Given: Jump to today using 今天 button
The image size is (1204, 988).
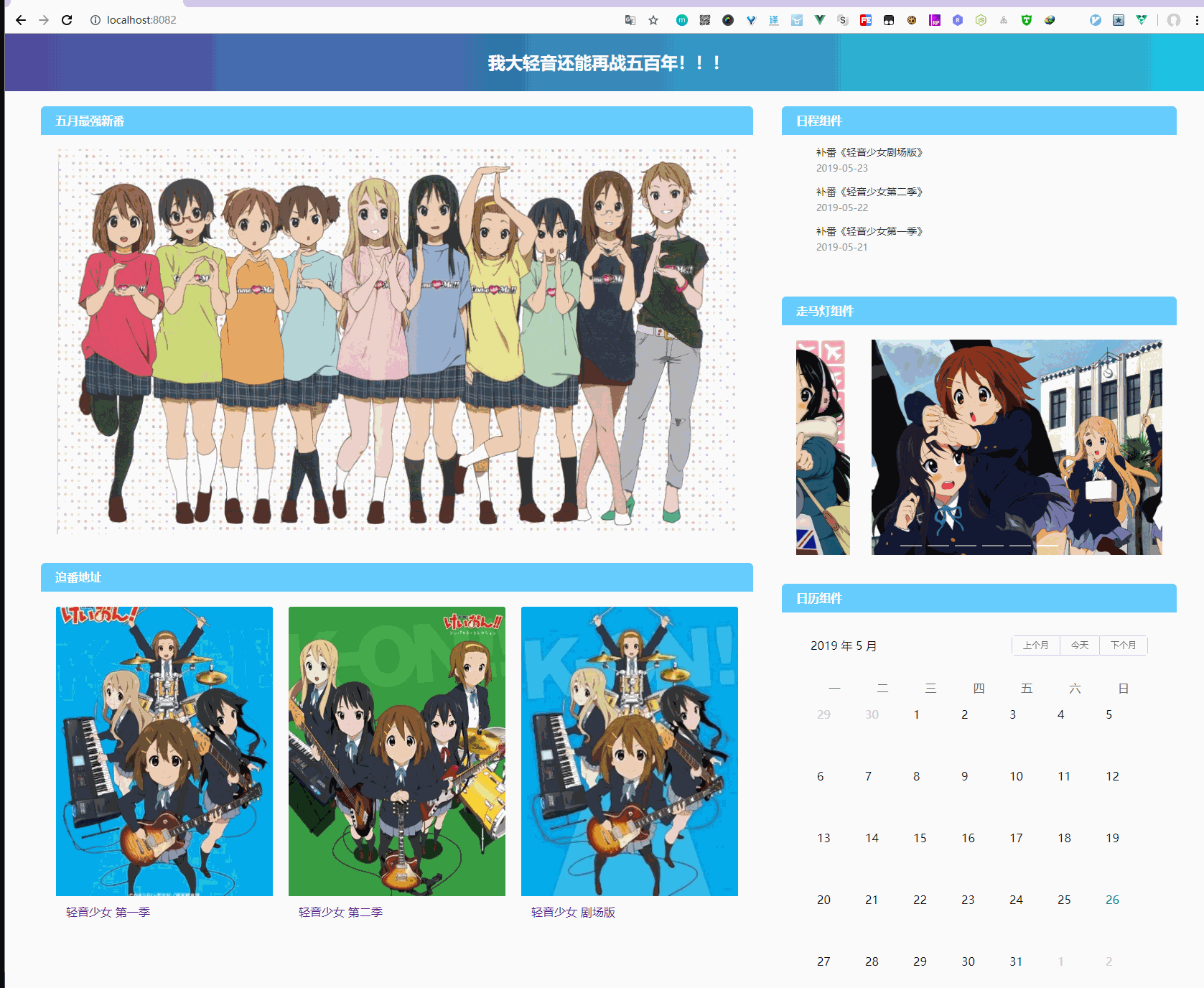Looking at the screenshot, I should [1080, 646].
